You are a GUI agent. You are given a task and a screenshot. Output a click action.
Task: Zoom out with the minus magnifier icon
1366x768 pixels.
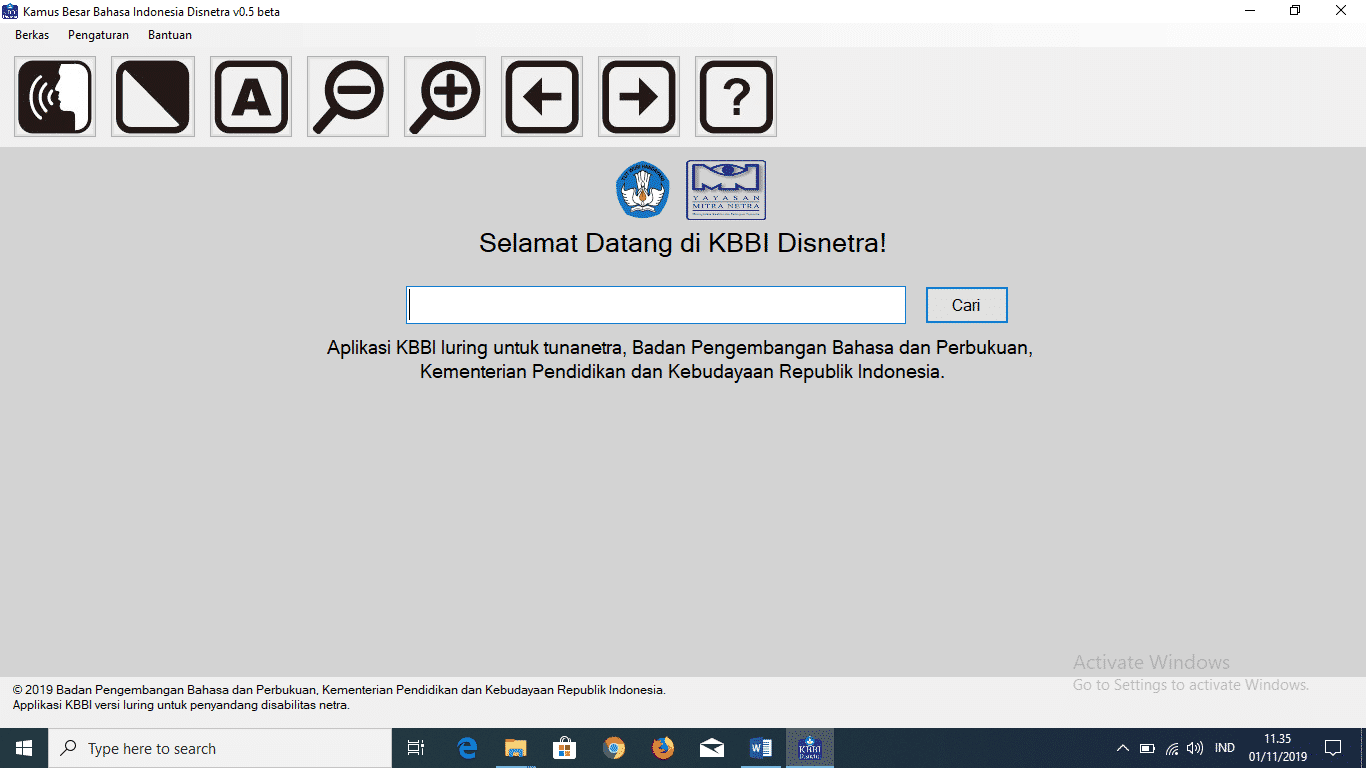[x=347, y=97]
